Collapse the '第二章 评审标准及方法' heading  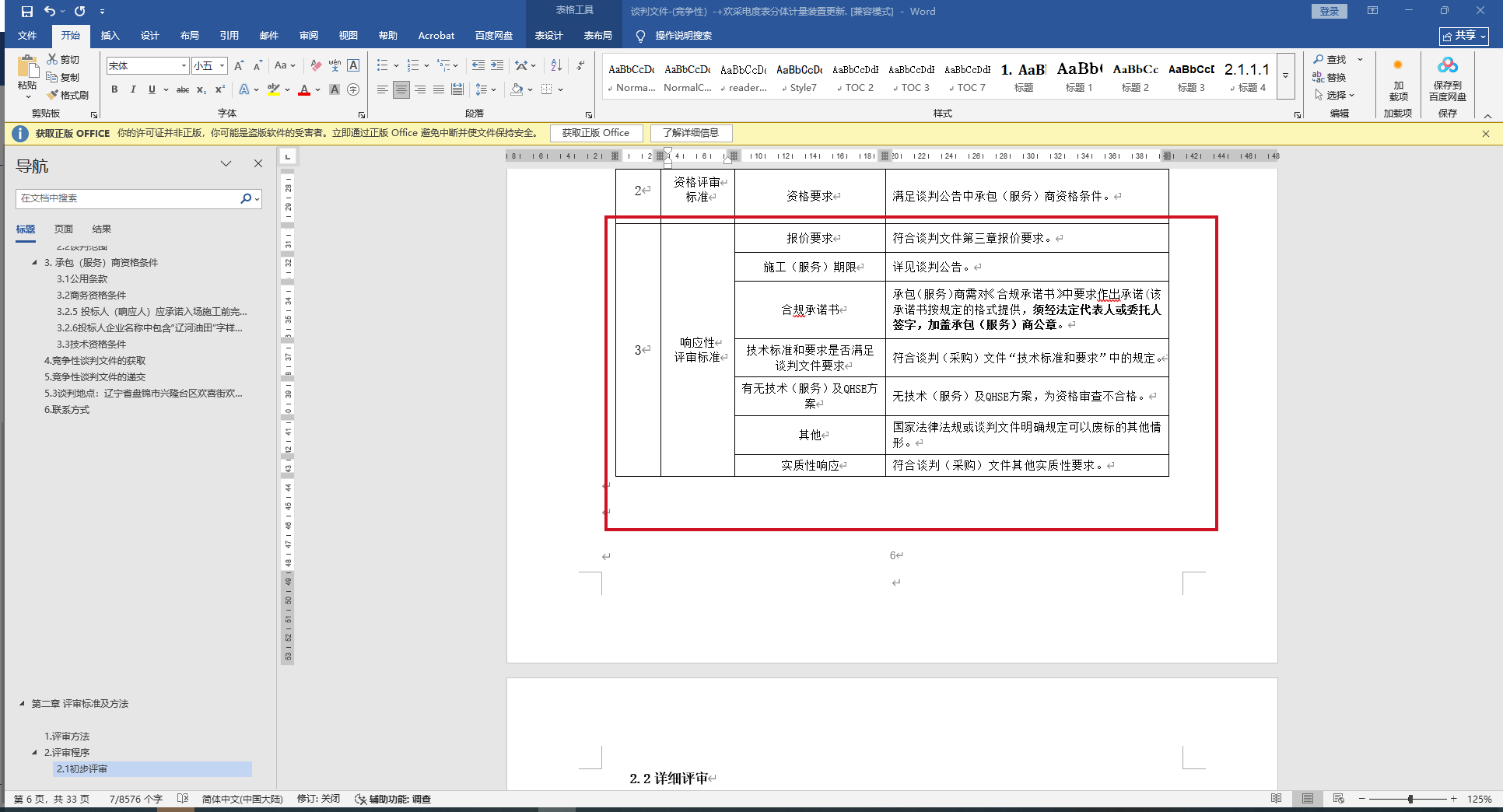(x=22, y=704)
